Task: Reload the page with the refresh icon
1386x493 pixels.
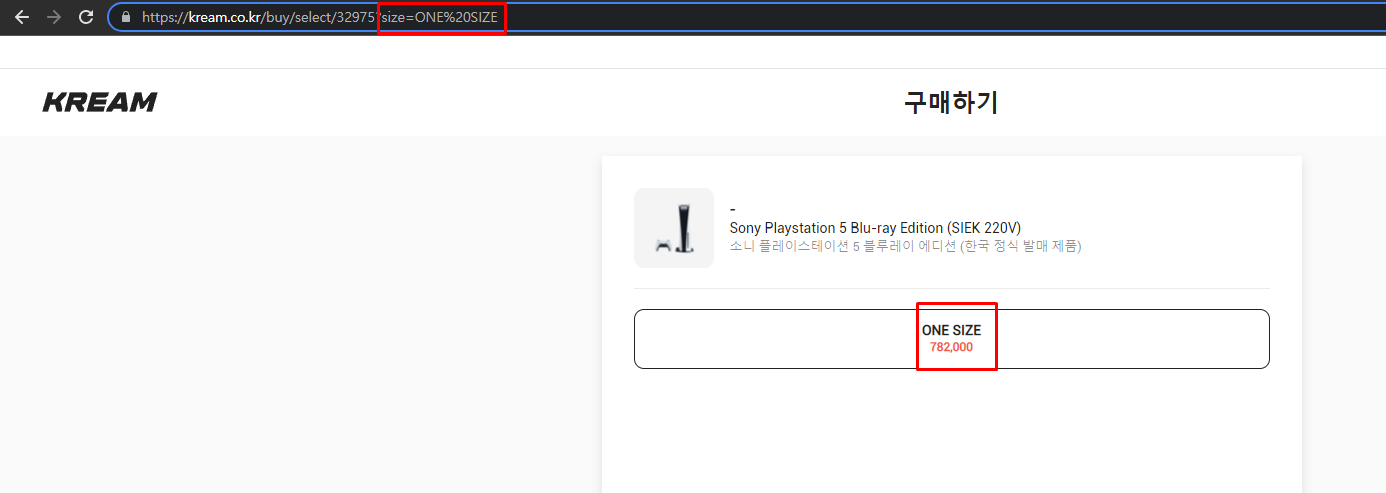Action: tap(86, 17)
